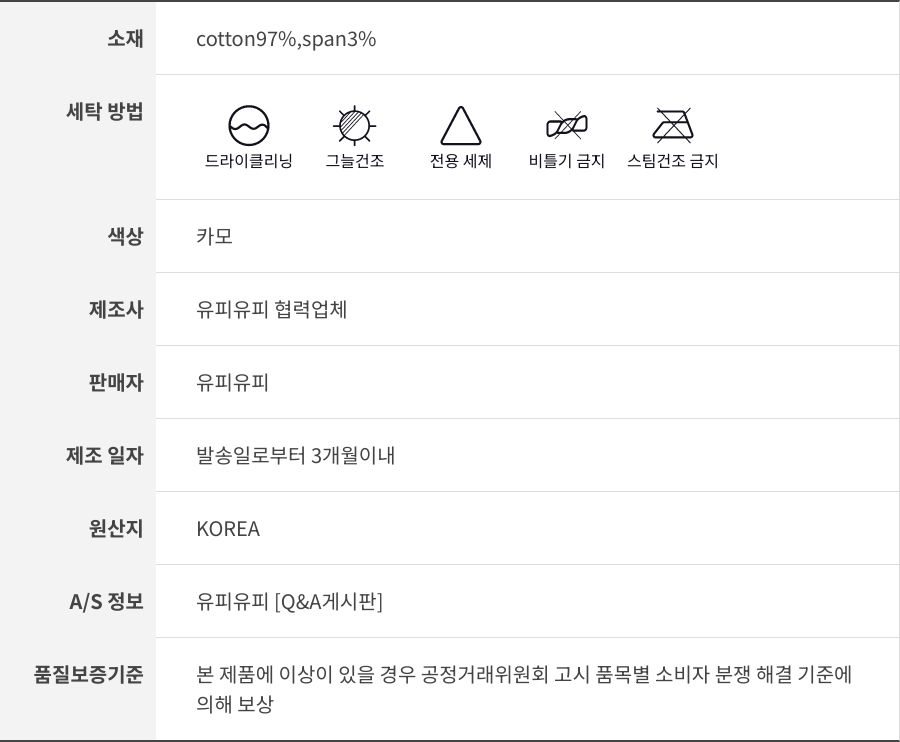Click the 전용 세제 caption text

coord(460,161)
